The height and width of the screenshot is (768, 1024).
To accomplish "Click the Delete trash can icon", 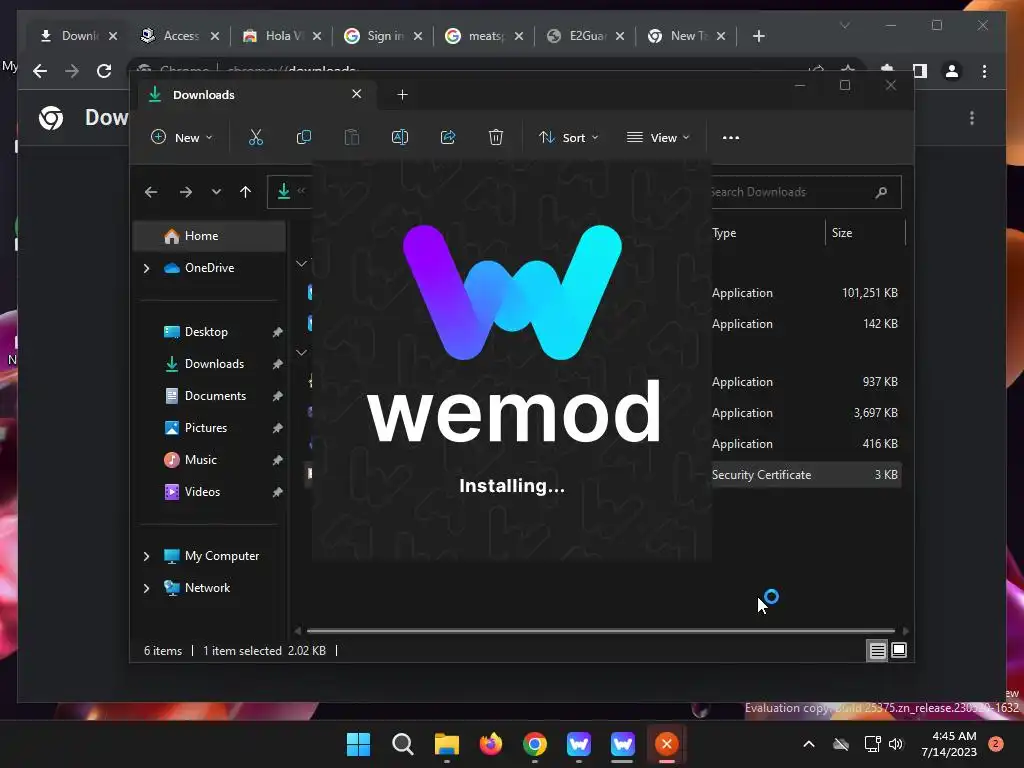I will 496,137.
